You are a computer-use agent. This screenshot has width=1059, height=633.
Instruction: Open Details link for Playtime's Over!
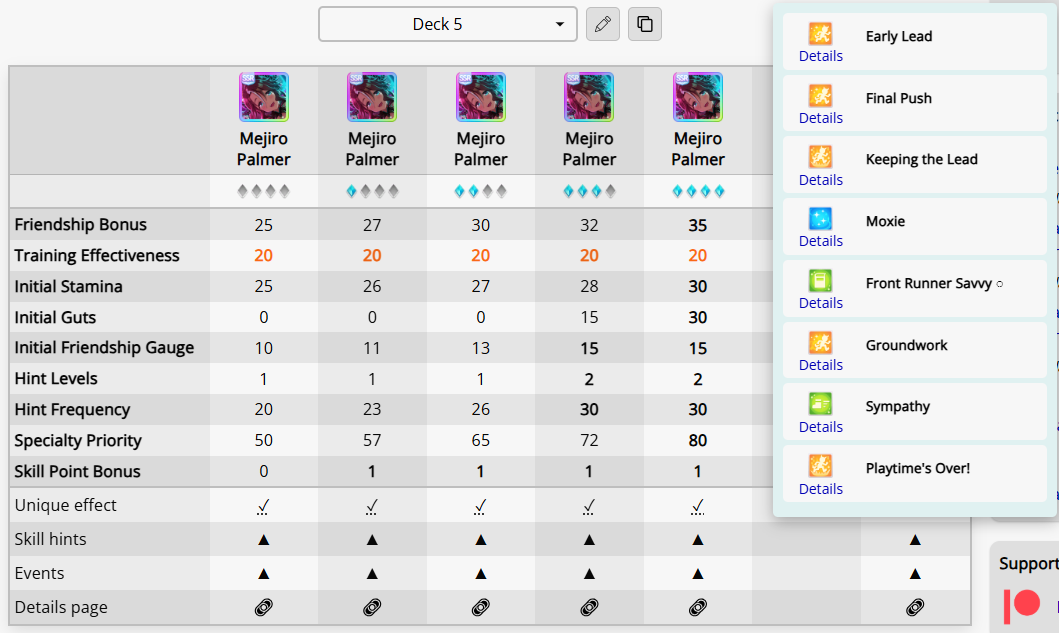coord(821,489)
